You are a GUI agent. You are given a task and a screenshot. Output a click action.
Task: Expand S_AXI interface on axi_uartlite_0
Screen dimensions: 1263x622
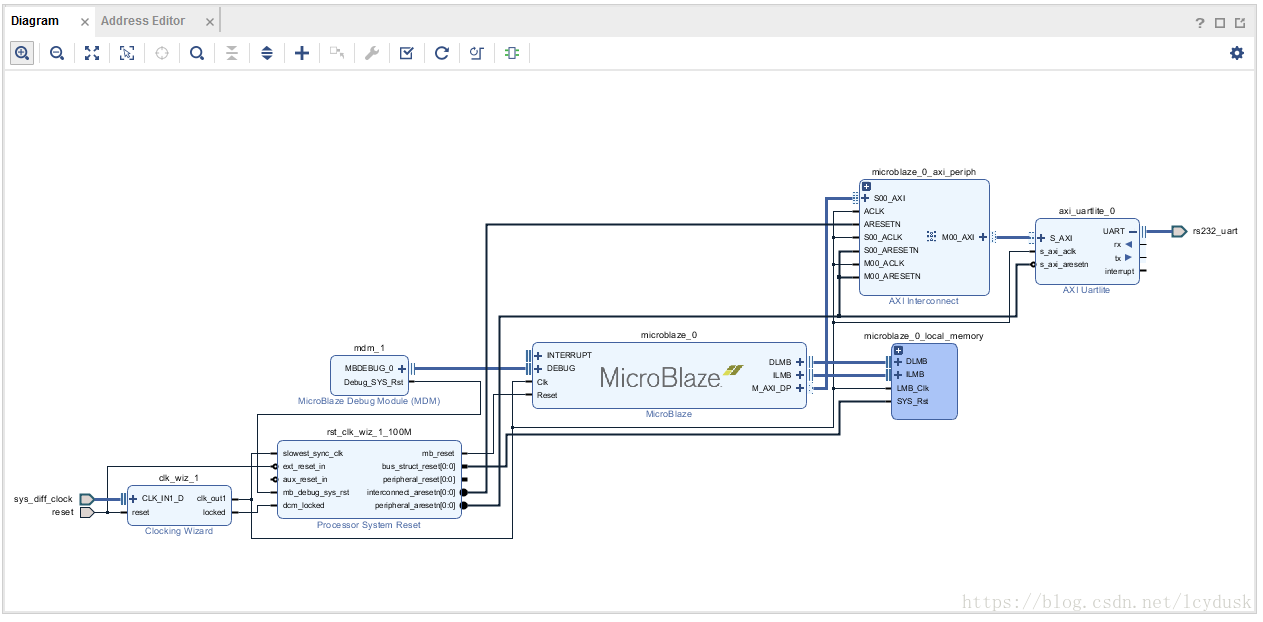(x=1043, y=238)
